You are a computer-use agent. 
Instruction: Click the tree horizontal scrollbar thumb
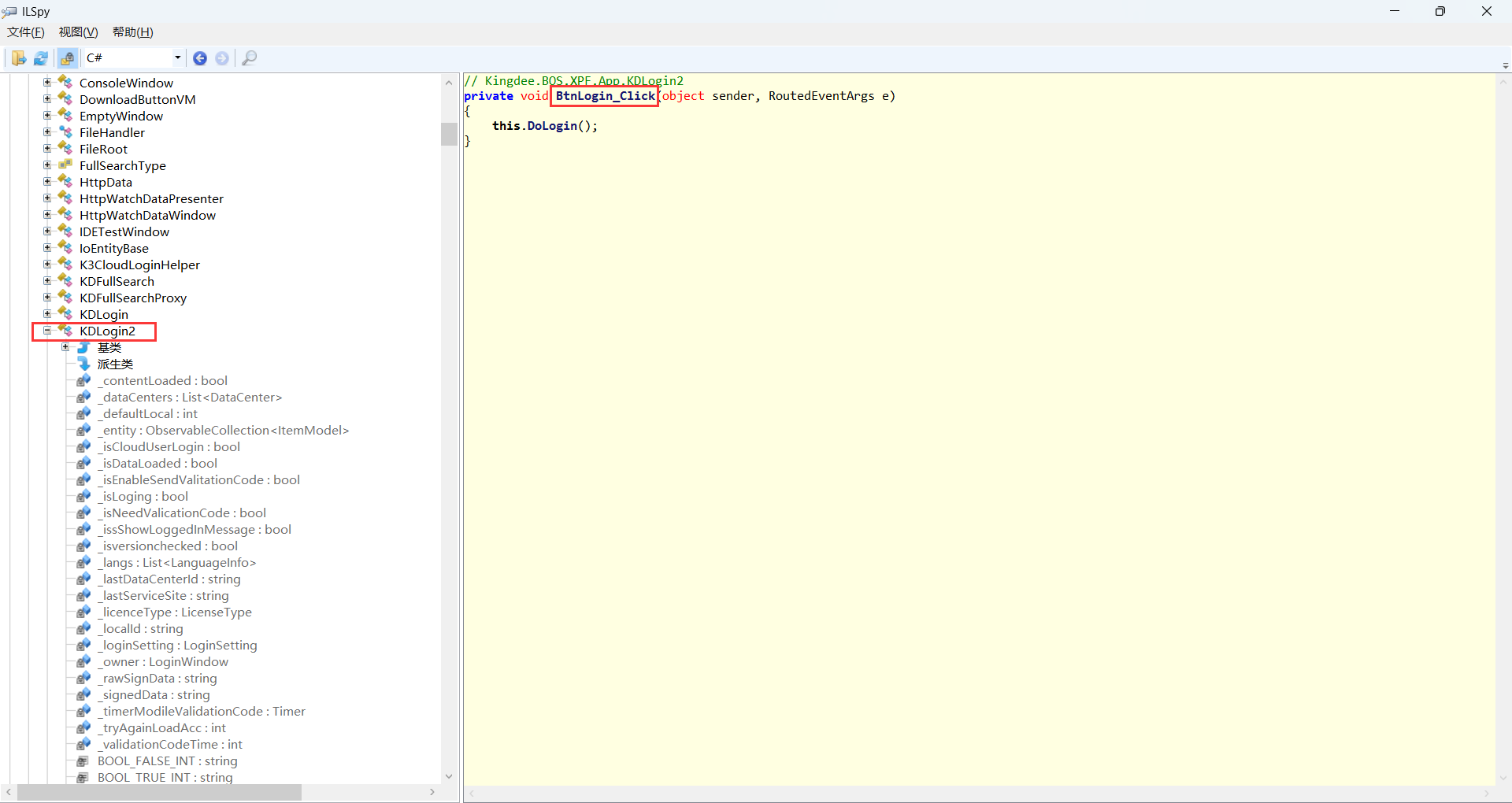159,793
